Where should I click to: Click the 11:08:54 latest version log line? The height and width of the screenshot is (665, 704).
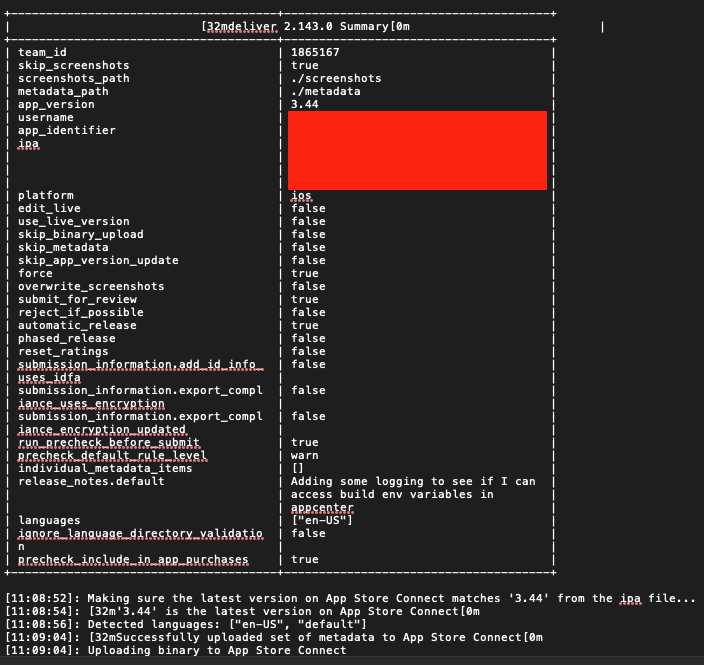[242, 612]
